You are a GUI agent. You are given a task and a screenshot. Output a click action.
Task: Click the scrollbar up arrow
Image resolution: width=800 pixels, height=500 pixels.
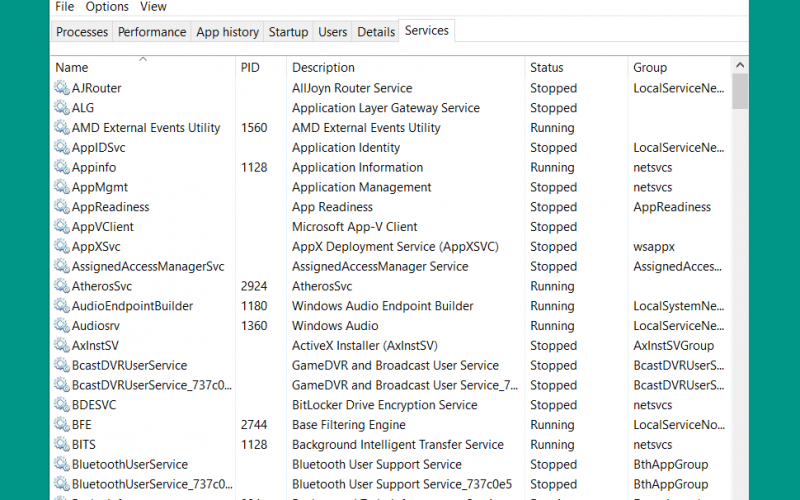(x=740, y=65)
